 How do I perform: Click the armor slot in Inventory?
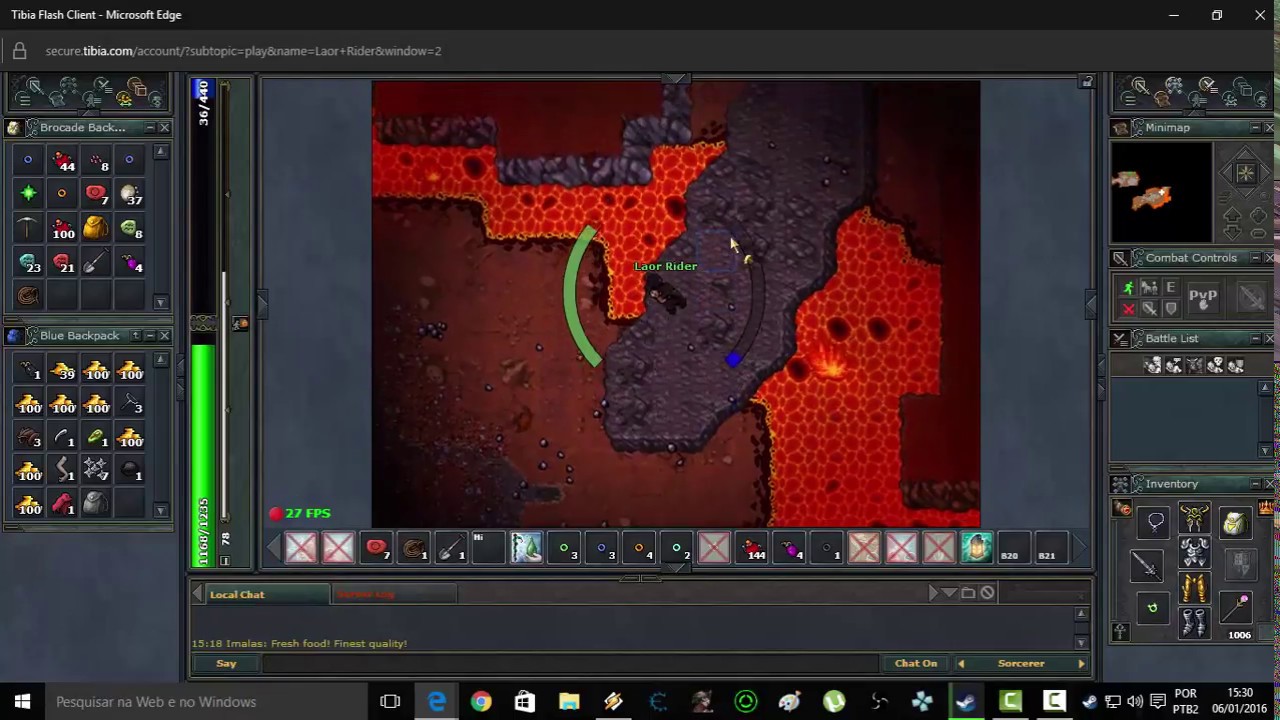coord(1194,552)
